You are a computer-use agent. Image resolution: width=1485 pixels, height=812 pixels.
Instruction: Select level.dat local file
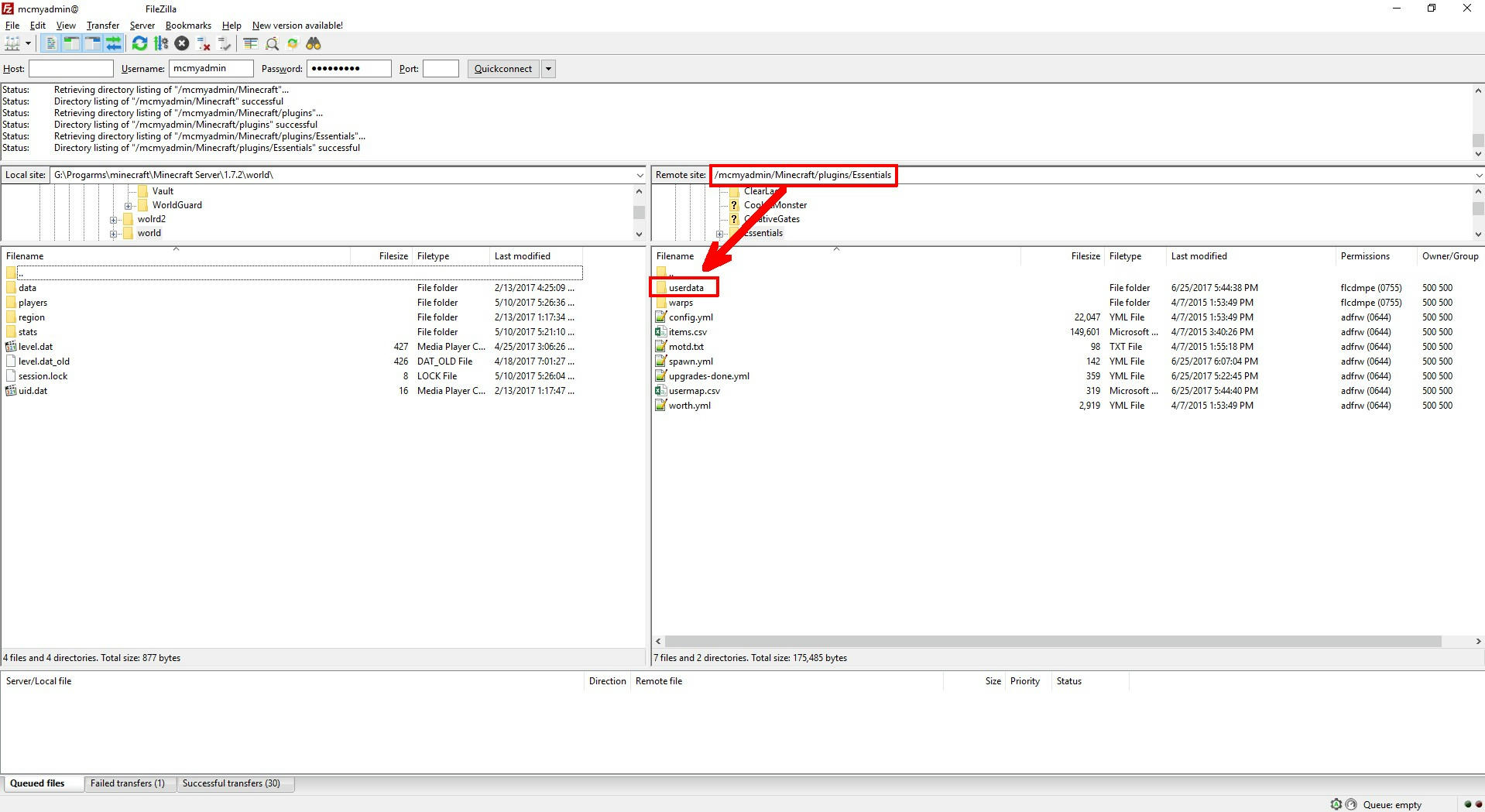pyautogui.click(x=36, y=347)
